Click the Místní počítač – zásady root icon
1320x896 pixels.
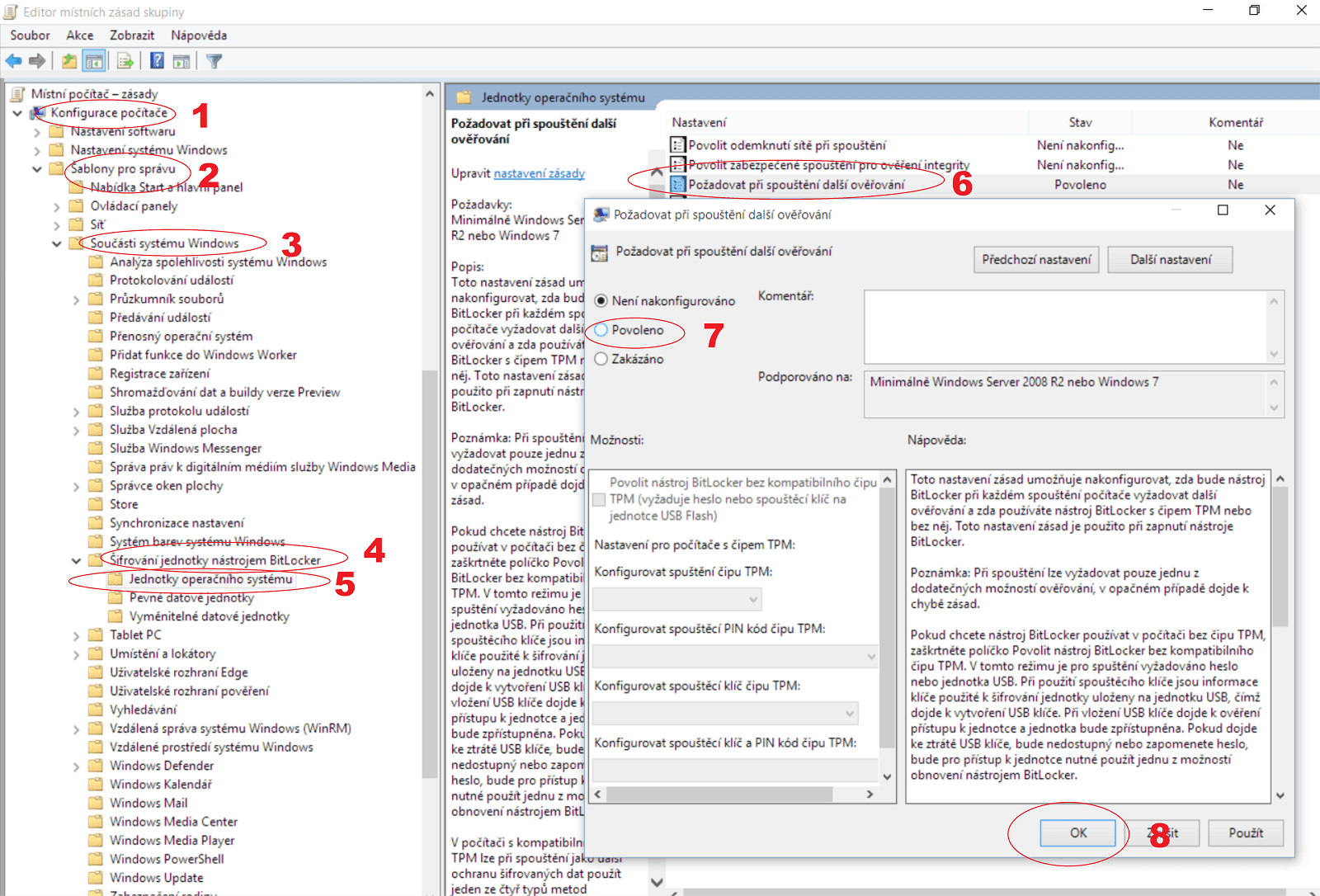(x=16, y=94)
